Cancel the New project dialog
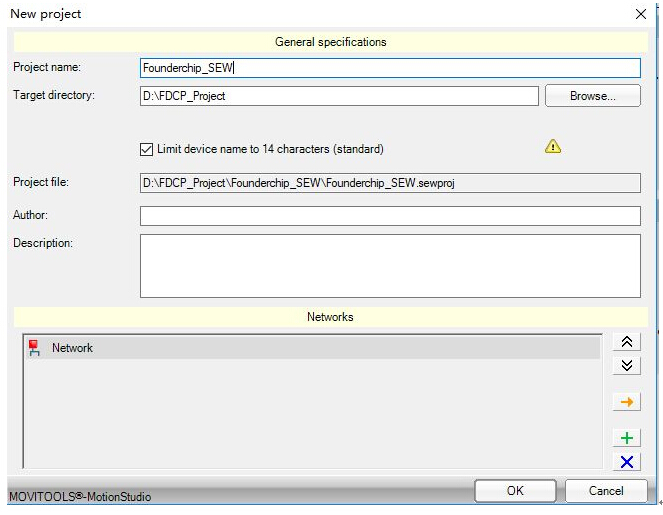The height and width of the screenshot is (515, 663). point(606,491)
